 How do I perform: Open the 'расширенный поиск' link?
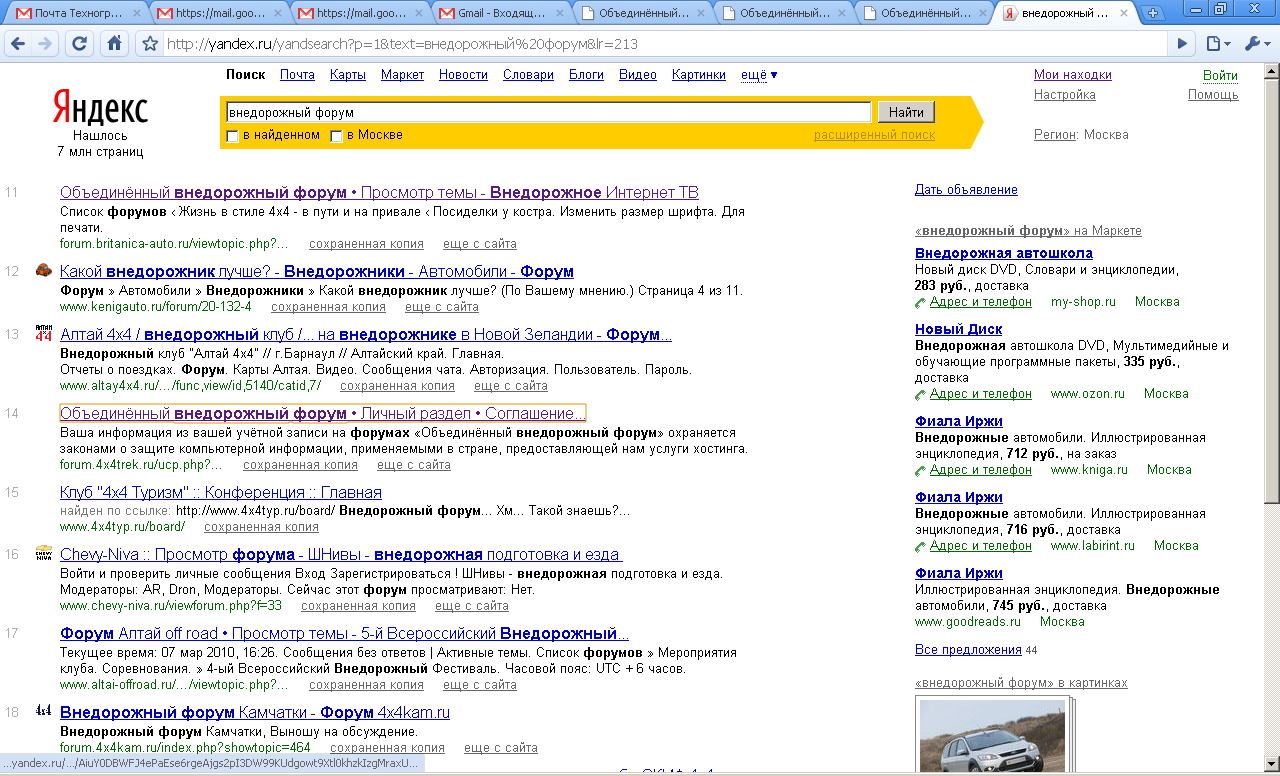point(874,135)
